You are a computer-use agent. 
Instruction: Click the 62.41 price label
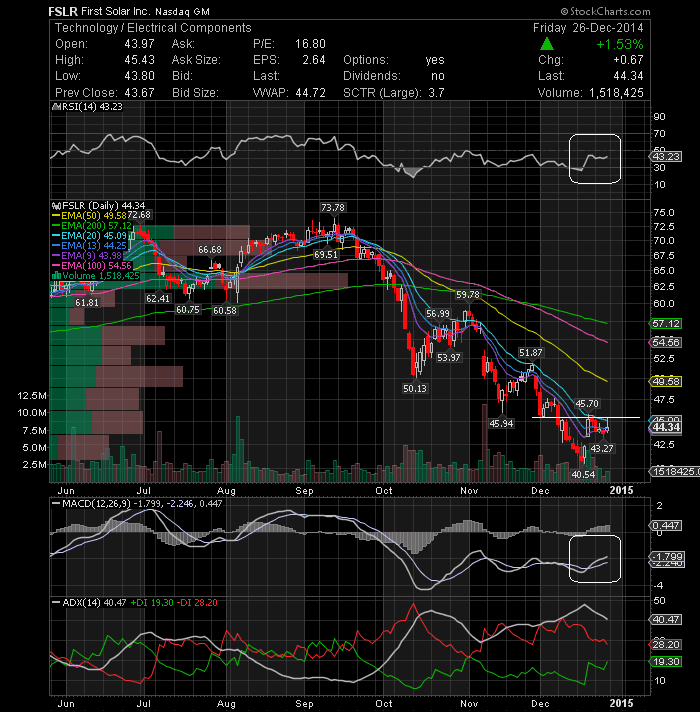point(158,298)
